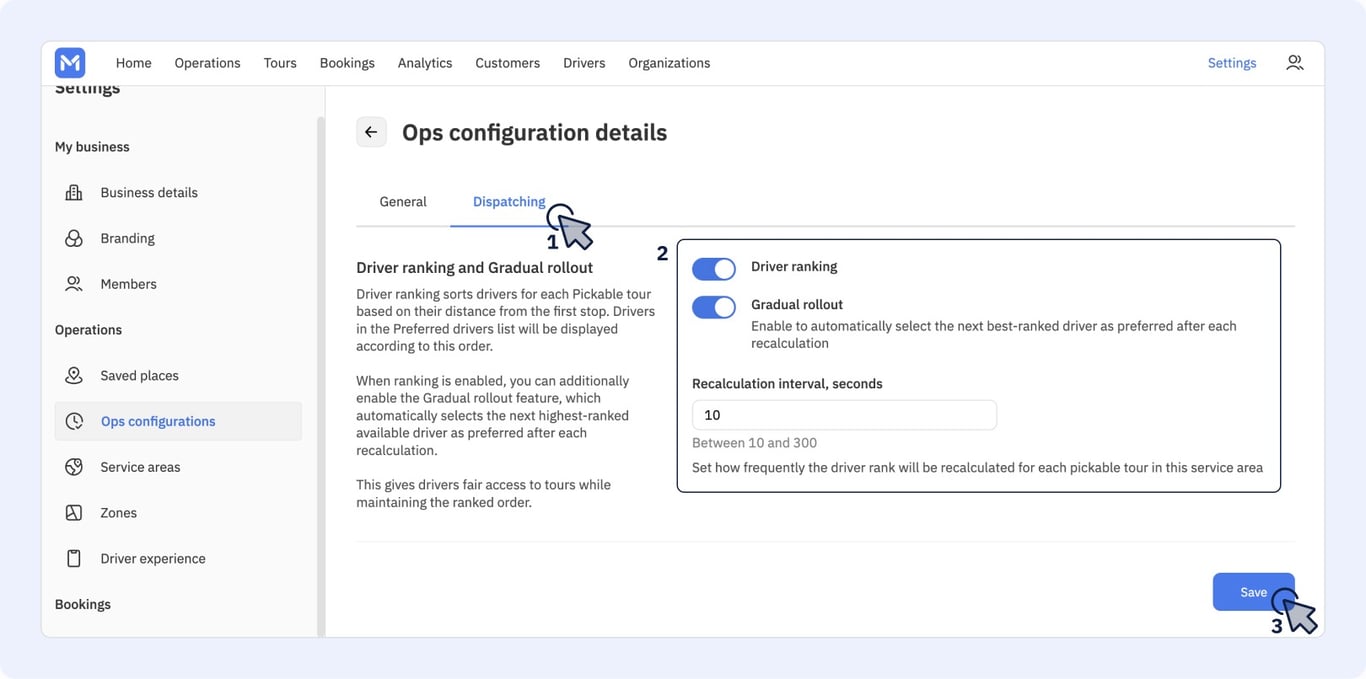Open Branding settings
1366x679 pixels.
pyautogui.click(x=178, y=238)
